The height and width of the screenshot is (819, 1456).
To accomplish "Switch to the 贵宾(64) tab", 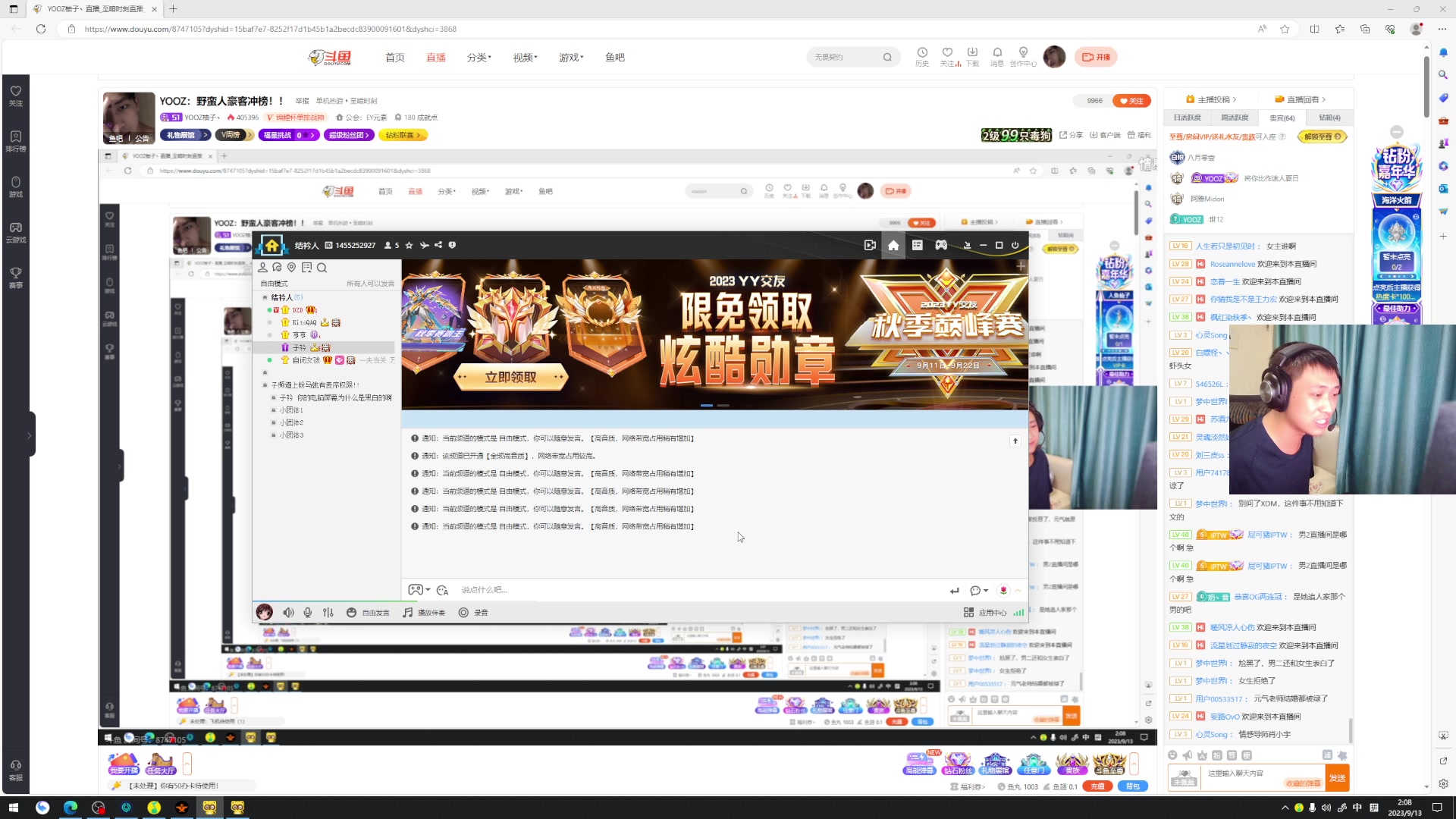I will (1282, 118).
